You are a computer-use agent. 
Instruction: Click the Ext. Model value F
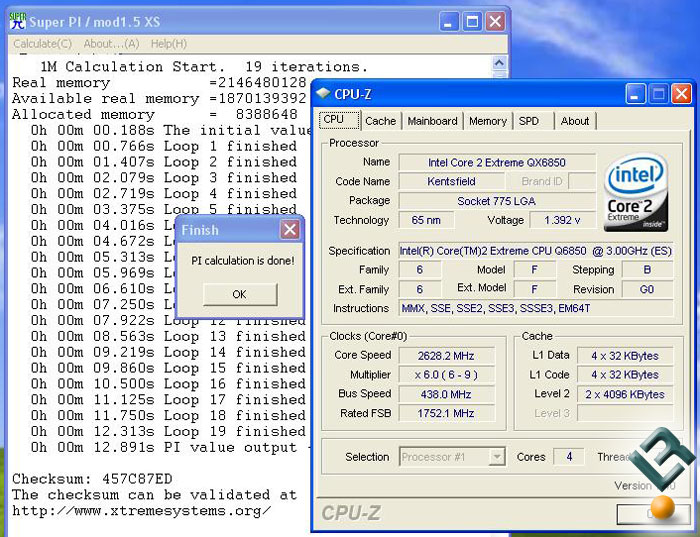(x=534, y=289)
